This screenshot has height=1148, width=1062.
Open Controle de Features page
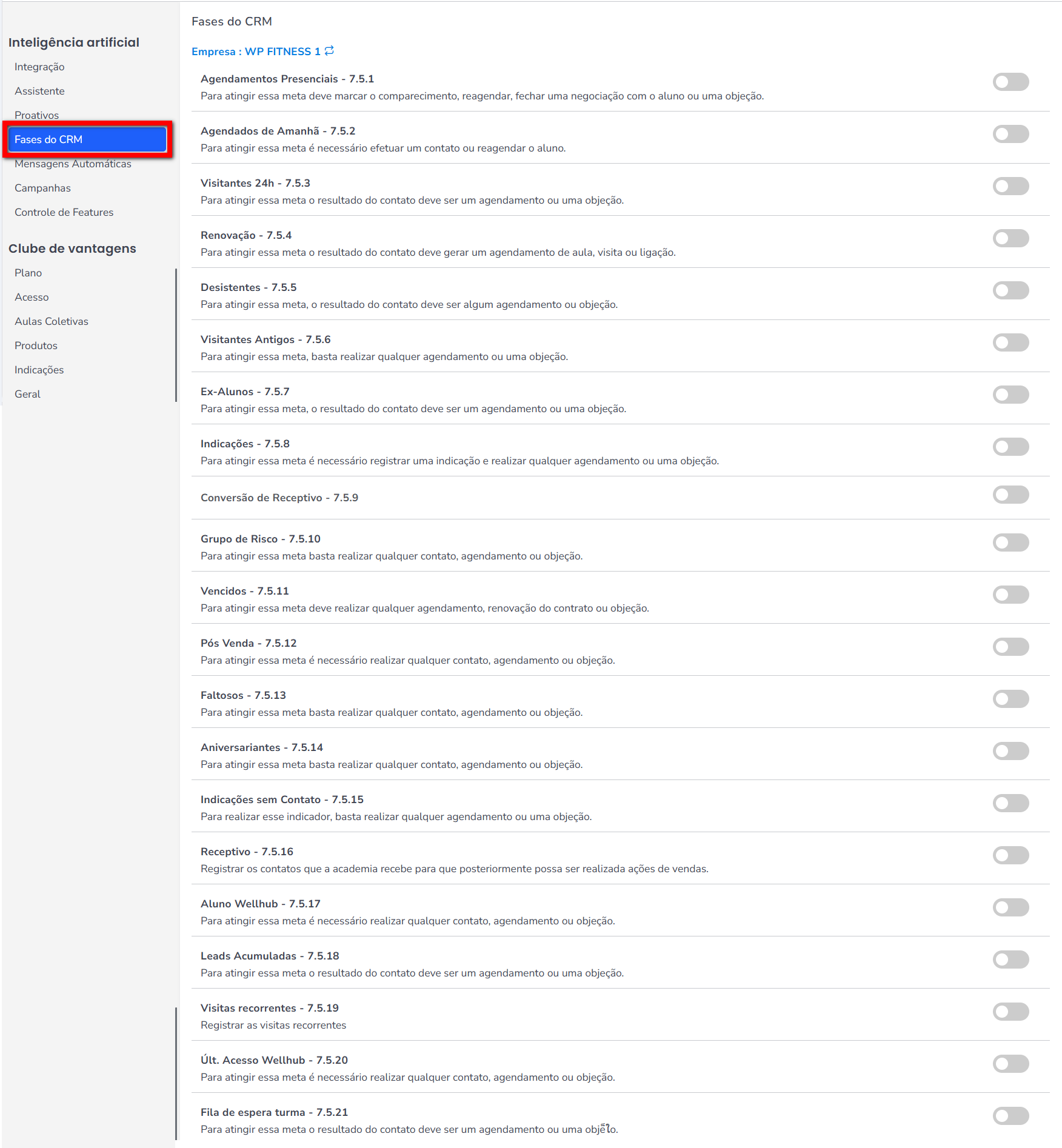click(x=64, y=212)
